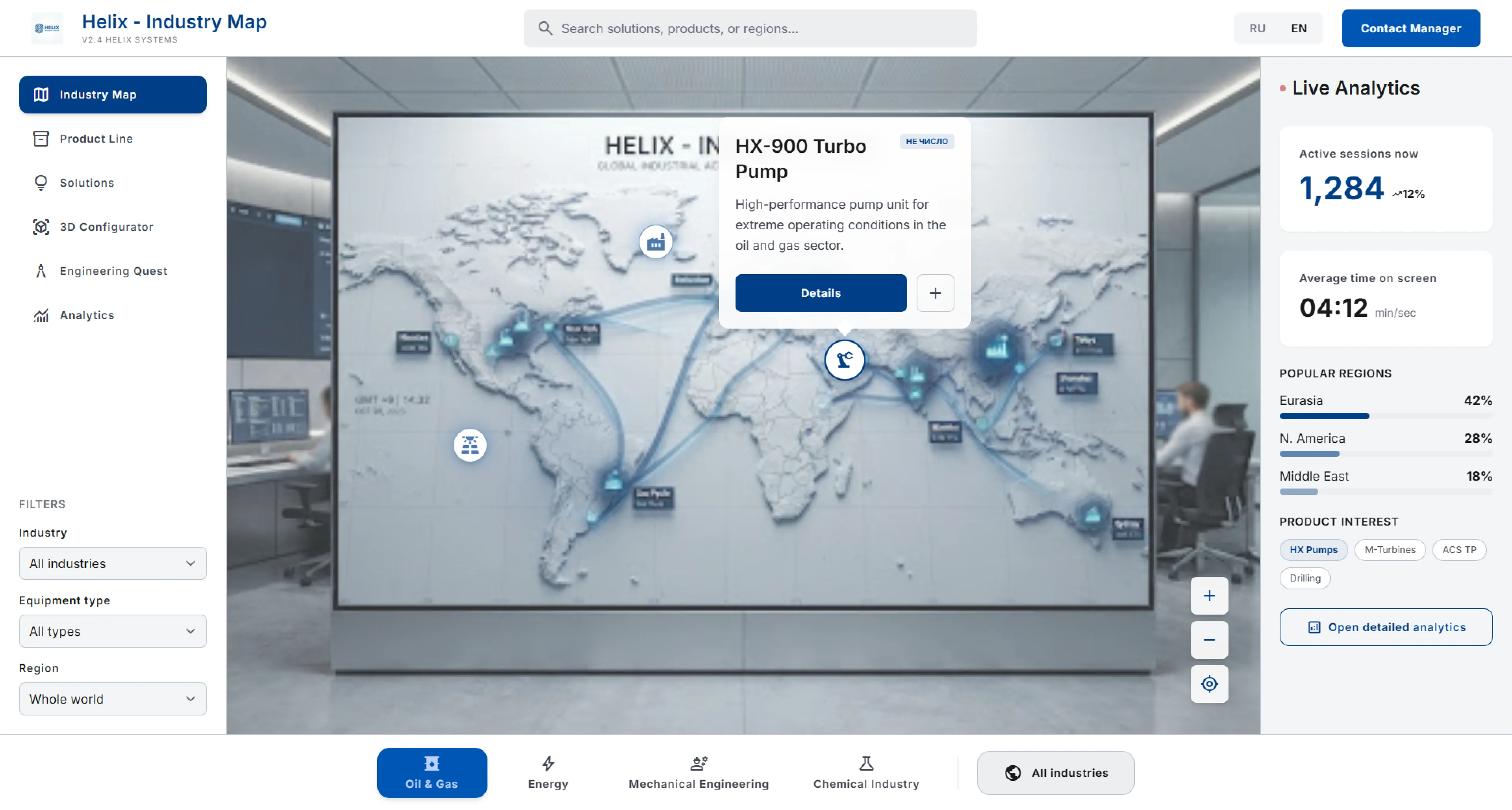Screen dimensions: 1512x810
Task: Select the Energy tab
Action: click(x=548, y=773)
